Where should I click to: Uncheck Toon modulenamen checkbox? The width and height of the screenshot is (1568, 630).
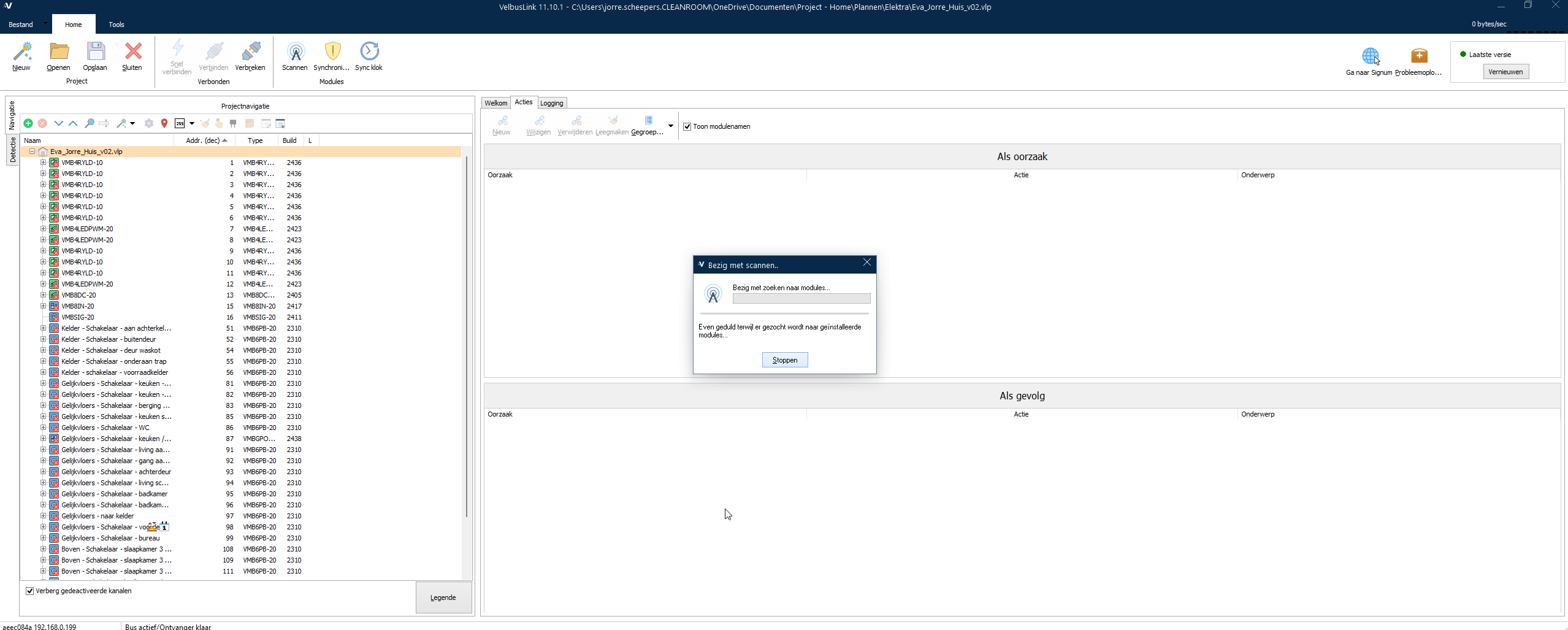click(687, 127)
